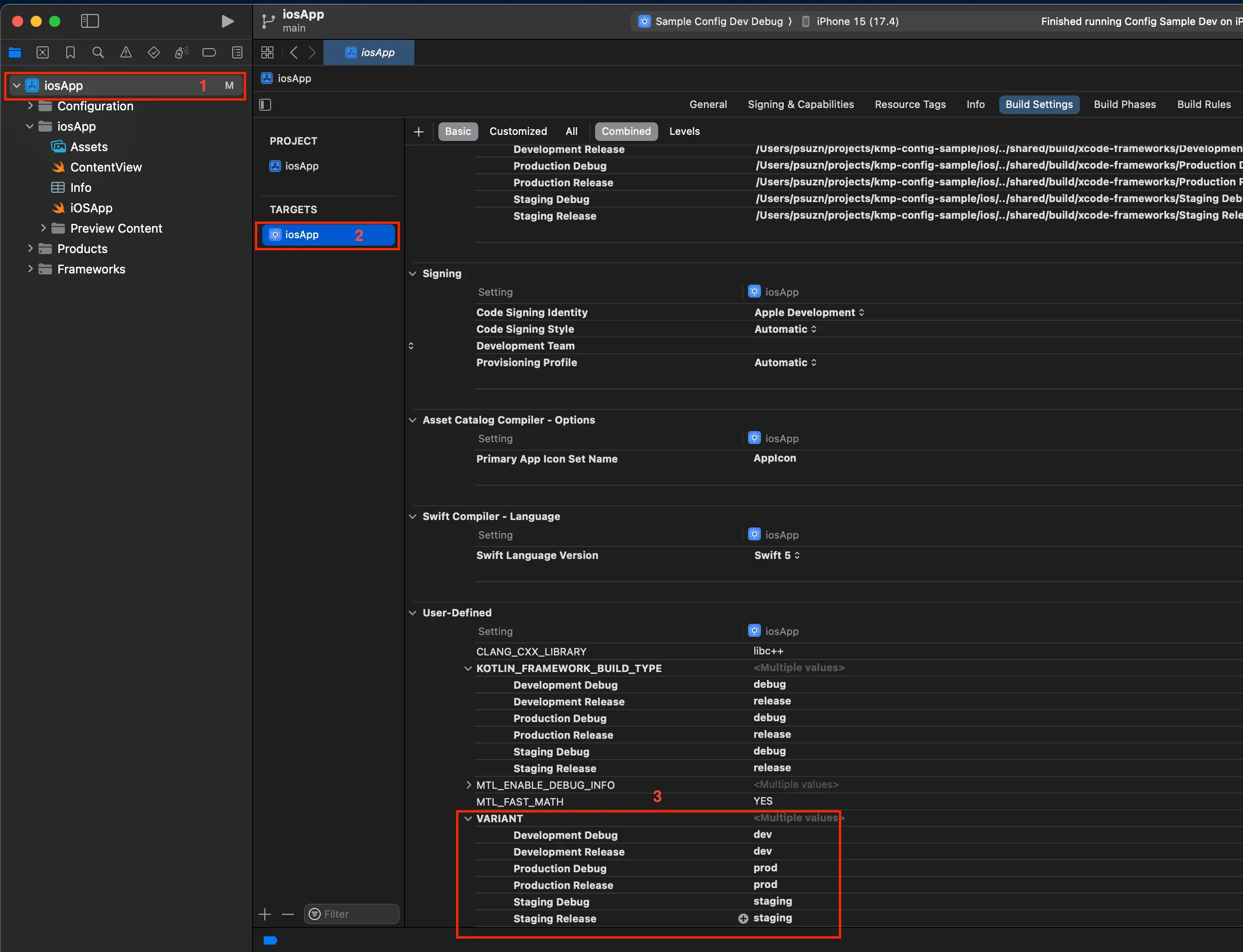Viewport: 1243px width, 952px height.
Task: Click the plus on Staging Release staging value
Action: pos(743,919)
